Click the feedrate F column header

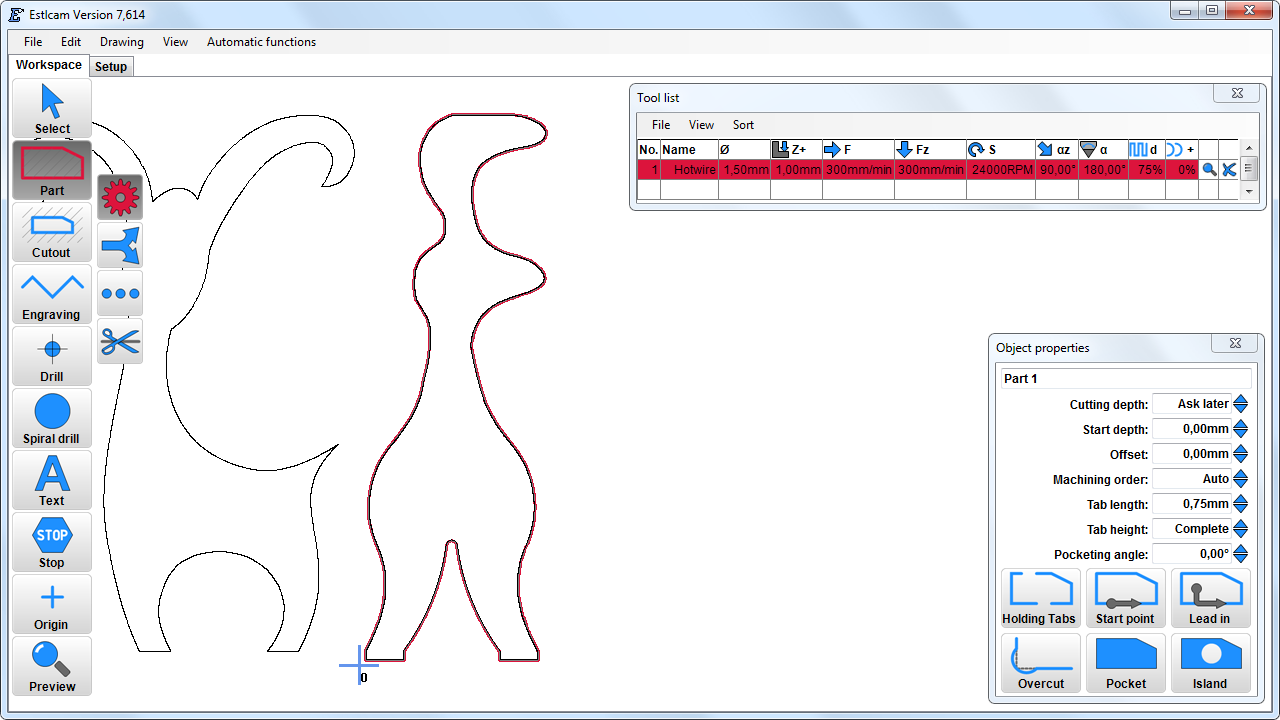[858, 150]
